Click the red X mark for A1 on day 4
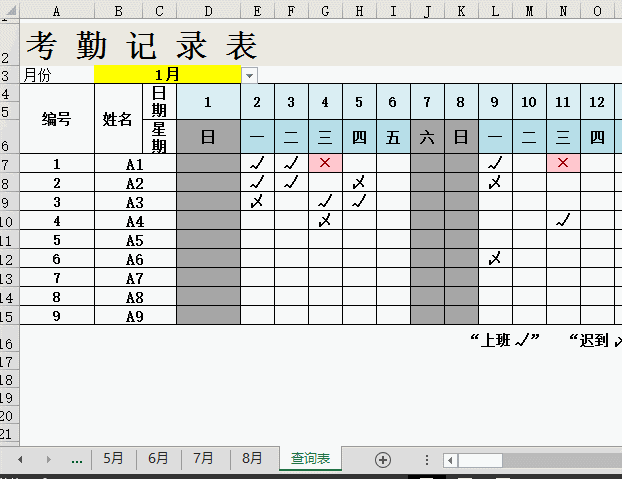Image resolution: width=622 pixels, height=479 pixels. coord(324,163)
